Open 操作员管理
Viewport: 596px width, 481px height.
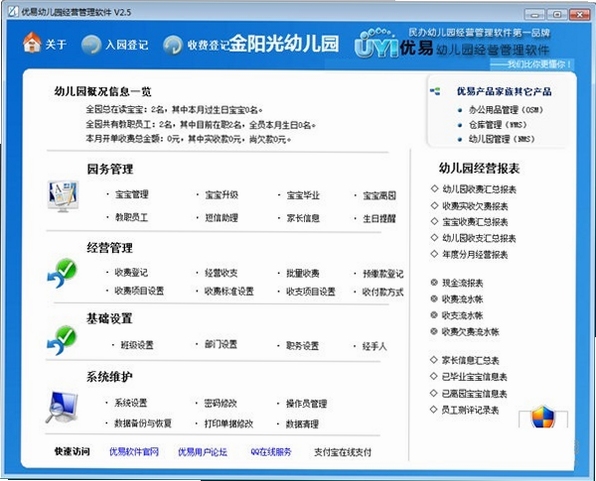click(x=307, y=404)
